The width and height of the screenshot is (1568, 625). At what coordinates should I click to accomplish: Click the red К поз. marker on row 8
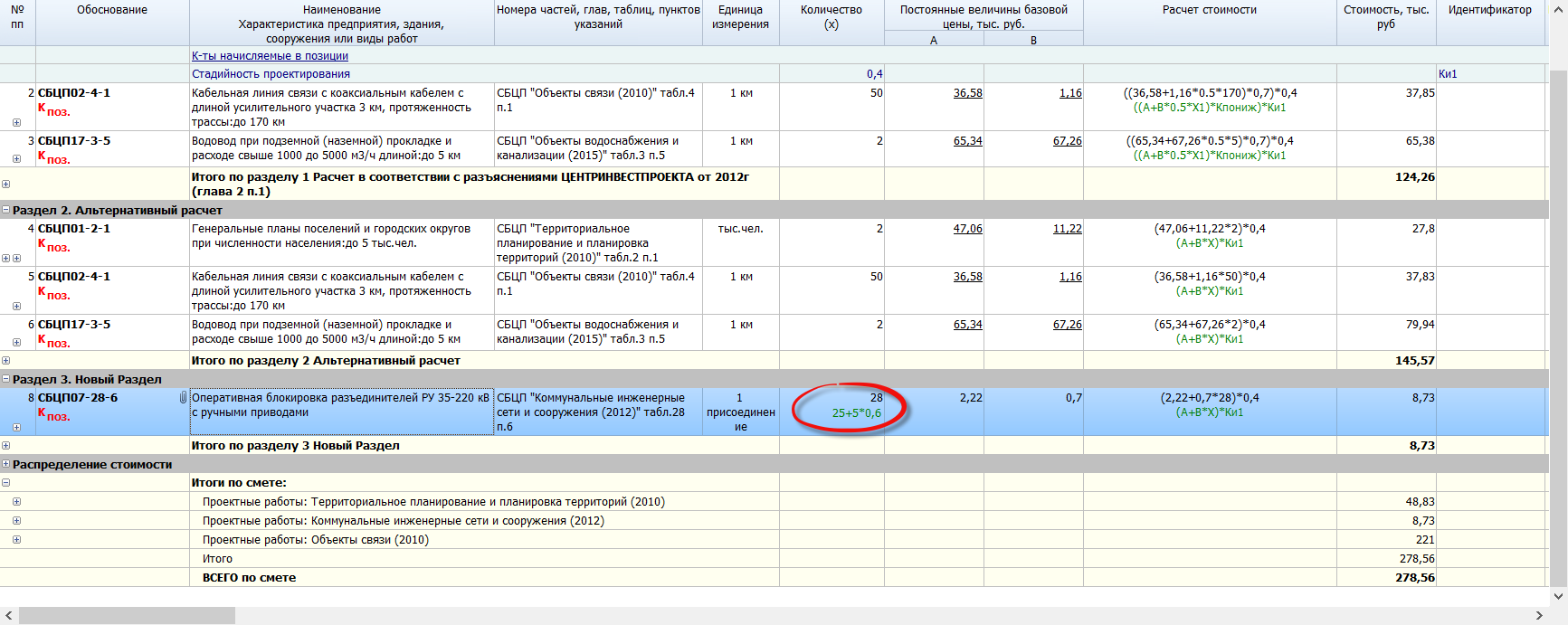(53, 415)
